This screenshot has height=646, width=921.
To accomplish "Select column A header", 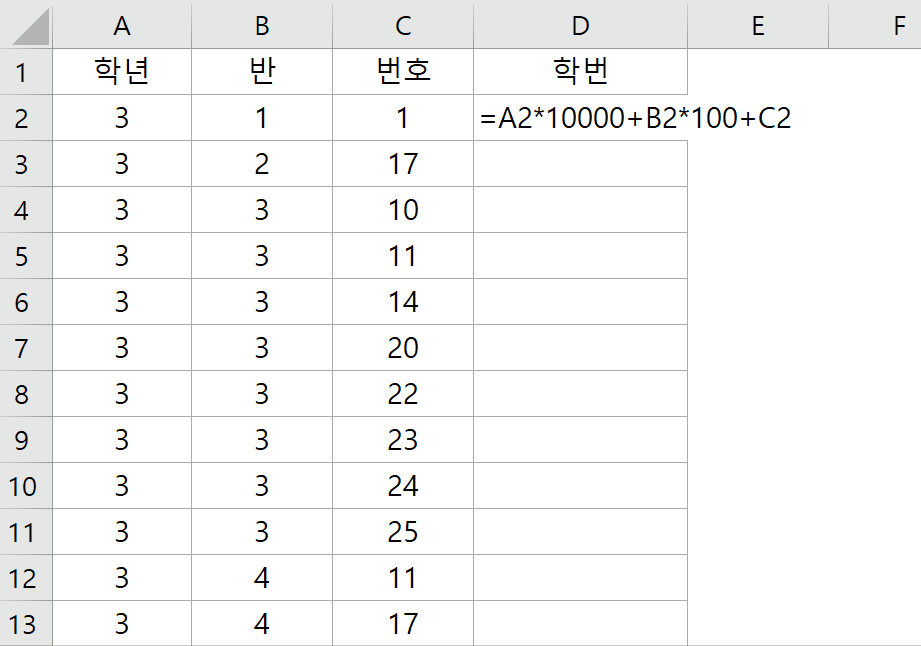I will point(122,25).
